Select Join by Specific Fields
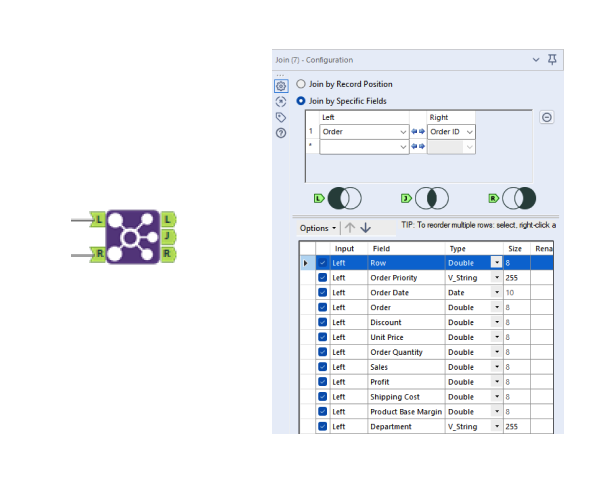 coord(301,101)
